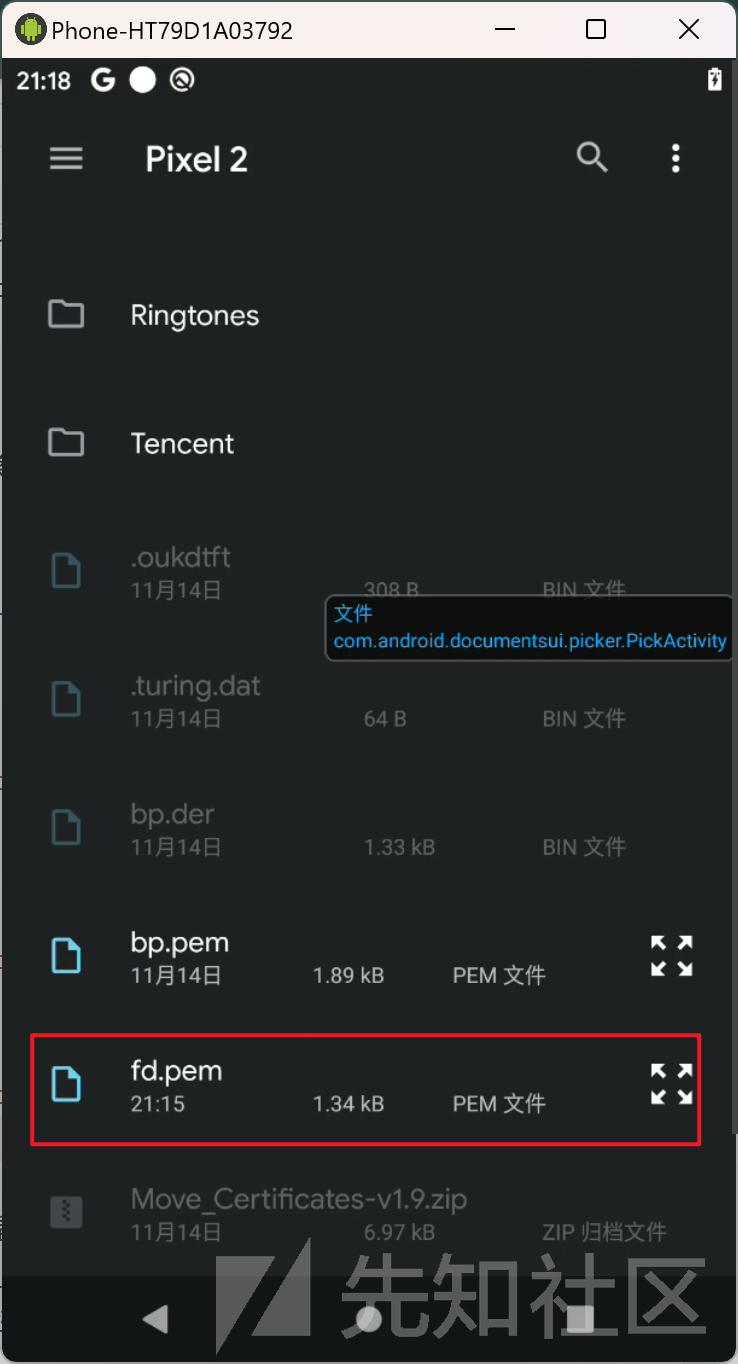Open the three-dot overflow menu
738x1364 pixels.
676,158
